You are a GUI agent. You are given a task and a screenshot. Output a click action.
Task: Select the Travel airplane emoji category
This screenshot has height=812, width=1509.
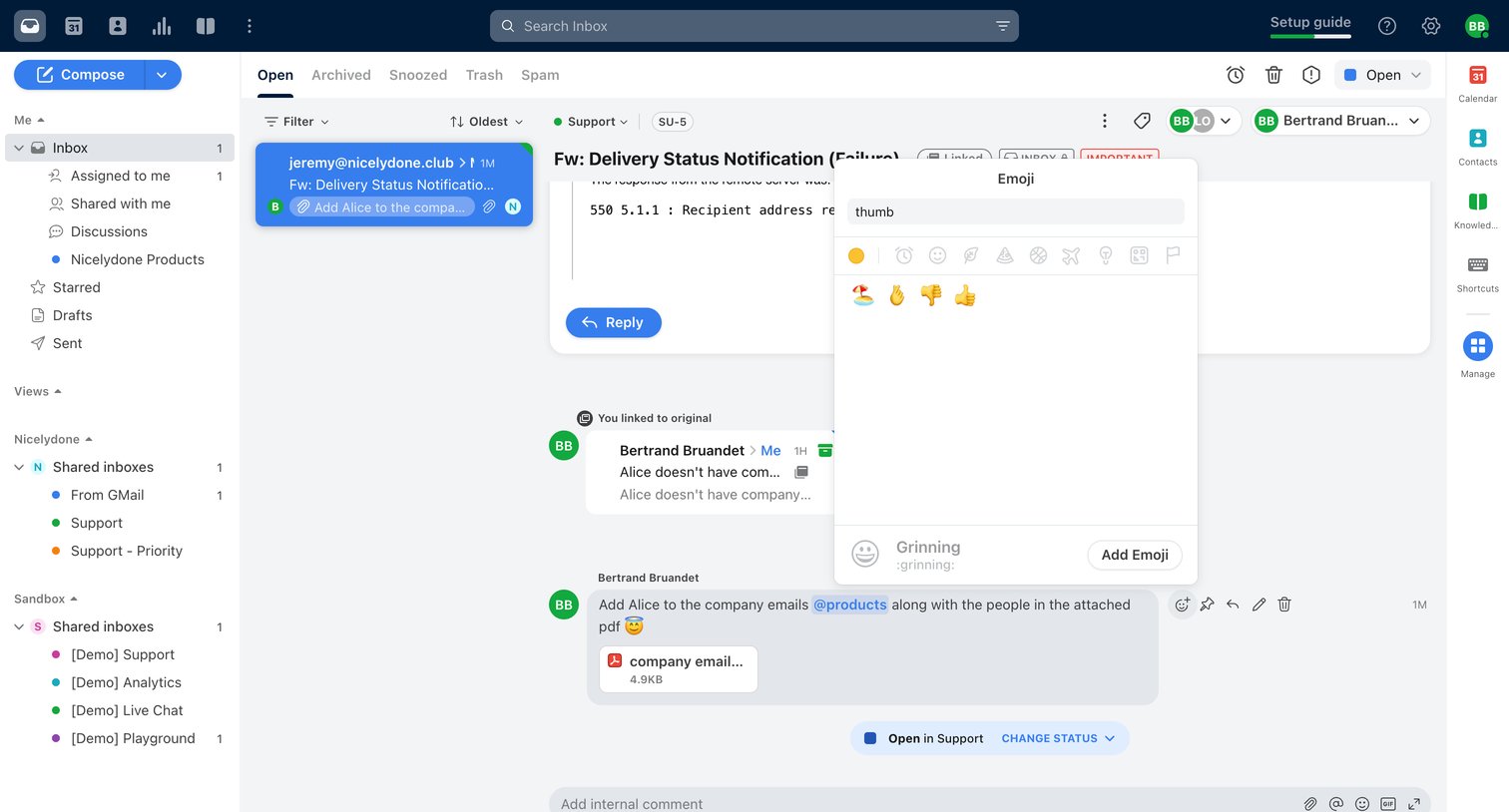click(x=1071, y=255)
